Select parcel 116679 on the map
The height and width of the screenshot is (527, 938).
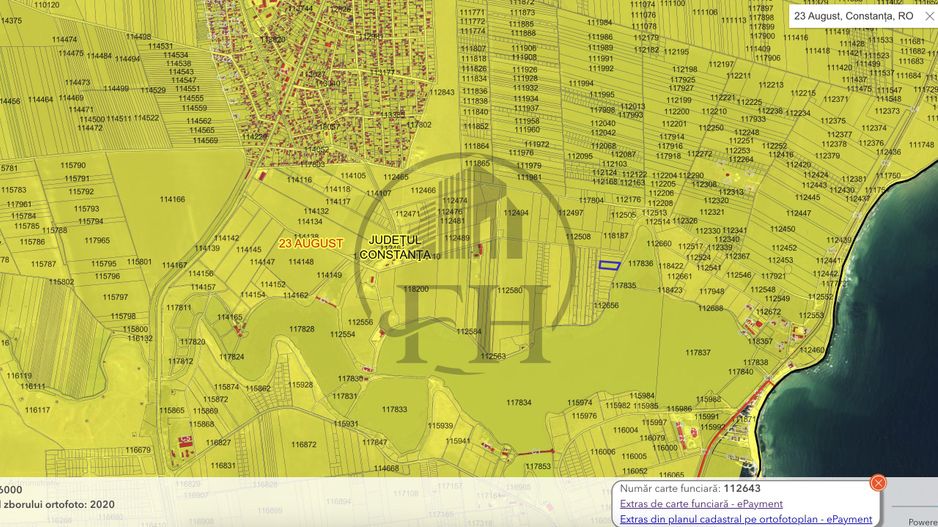(137, 449)
